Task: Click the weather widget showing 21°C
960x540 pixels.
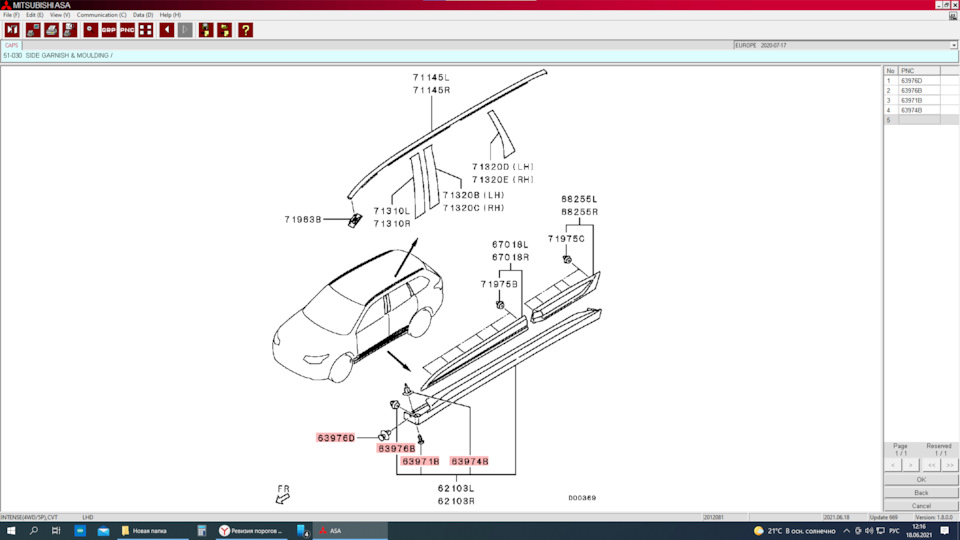Action: tap(794, 531)
